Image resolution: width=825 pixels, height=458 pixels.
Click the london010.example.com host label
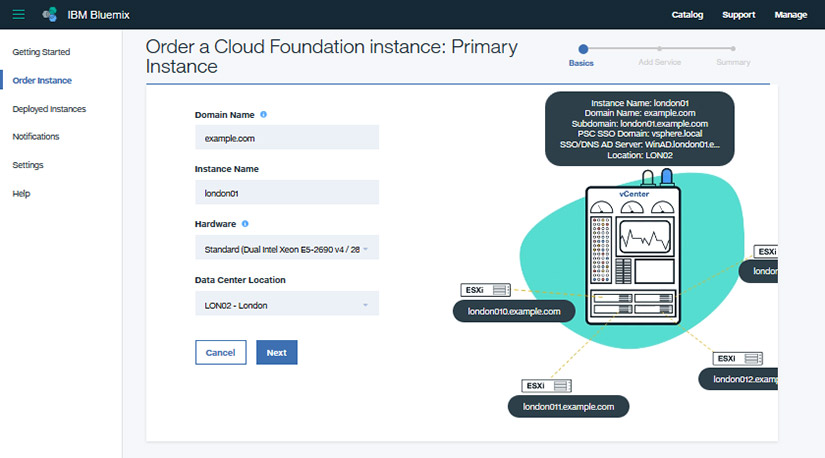514,312
